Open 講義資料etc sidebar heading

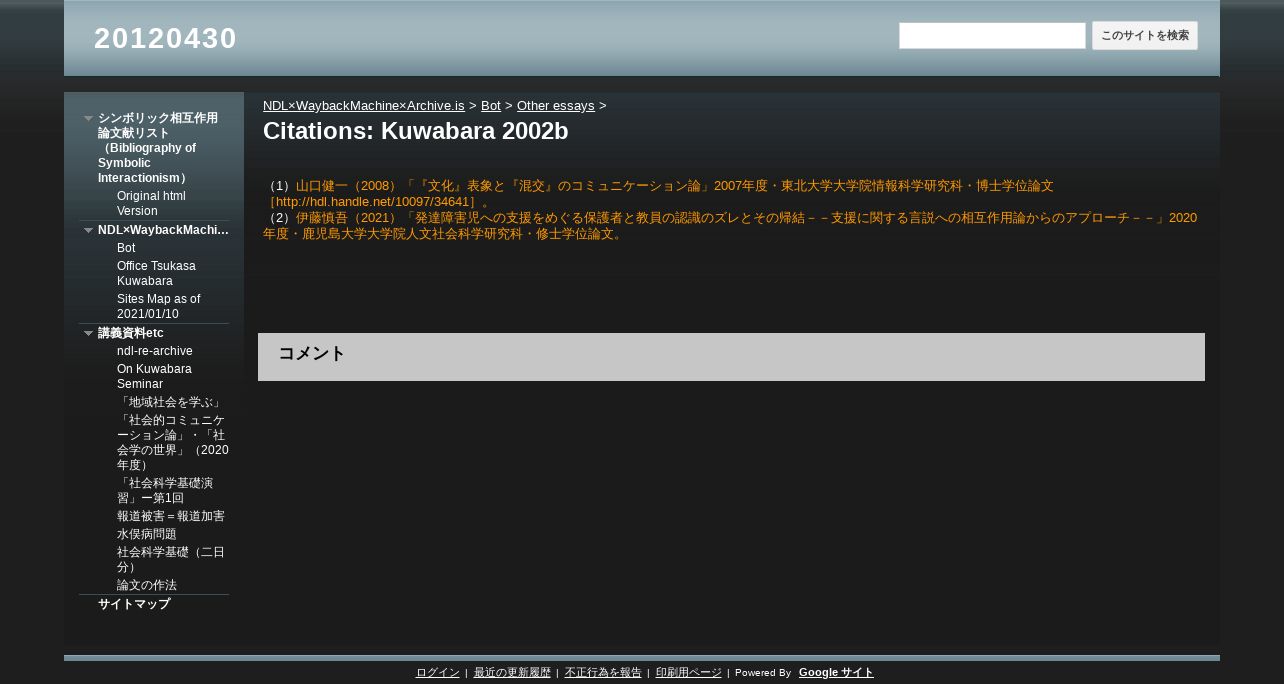(131, 333)
